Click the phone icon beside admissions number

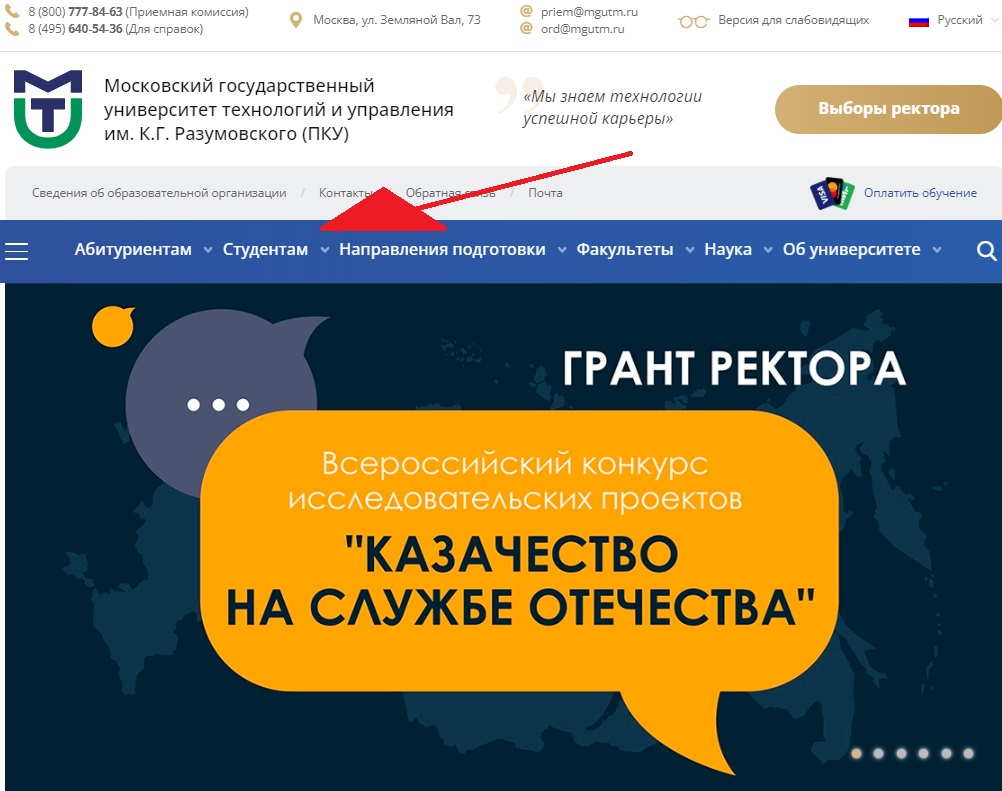tap(12, 12)
